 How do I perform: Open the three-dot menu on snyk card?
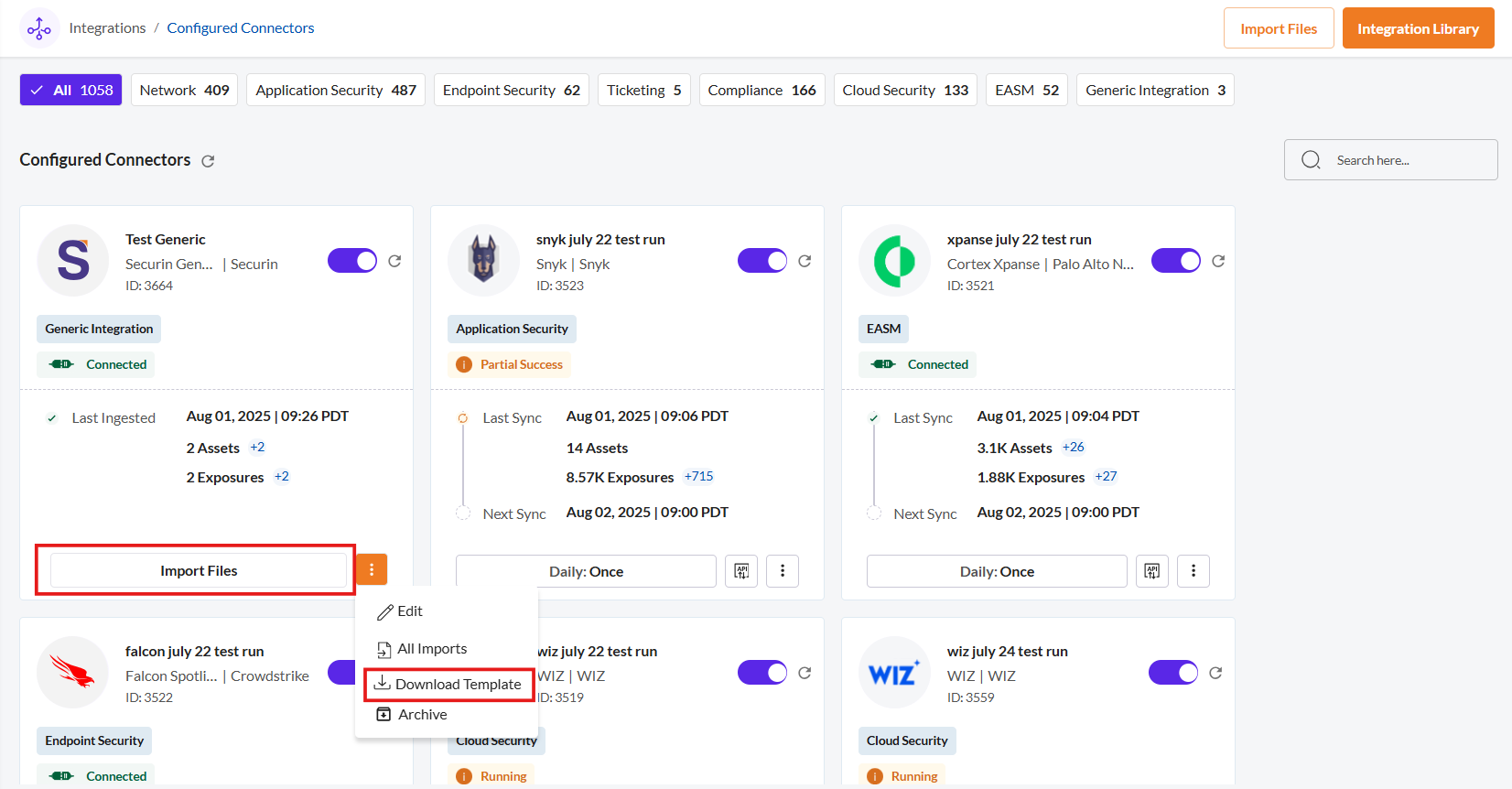click(783, 571)
